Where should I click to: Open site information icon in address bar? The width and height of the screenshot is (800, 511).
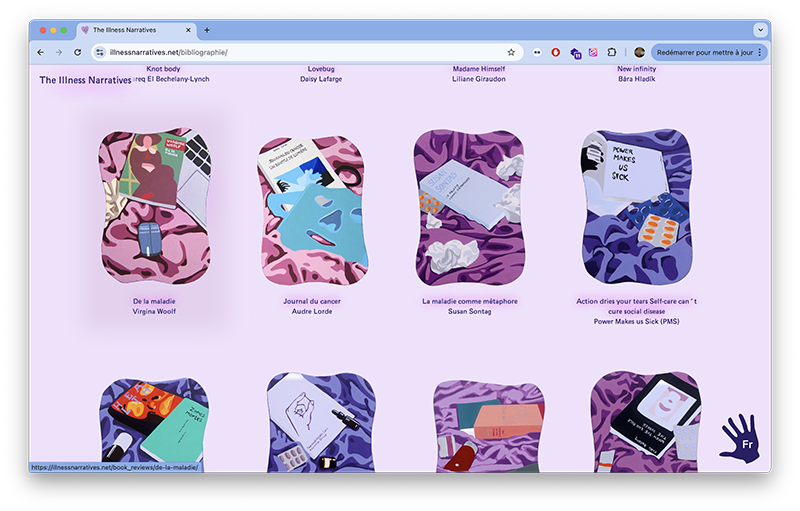coord(100,52)
